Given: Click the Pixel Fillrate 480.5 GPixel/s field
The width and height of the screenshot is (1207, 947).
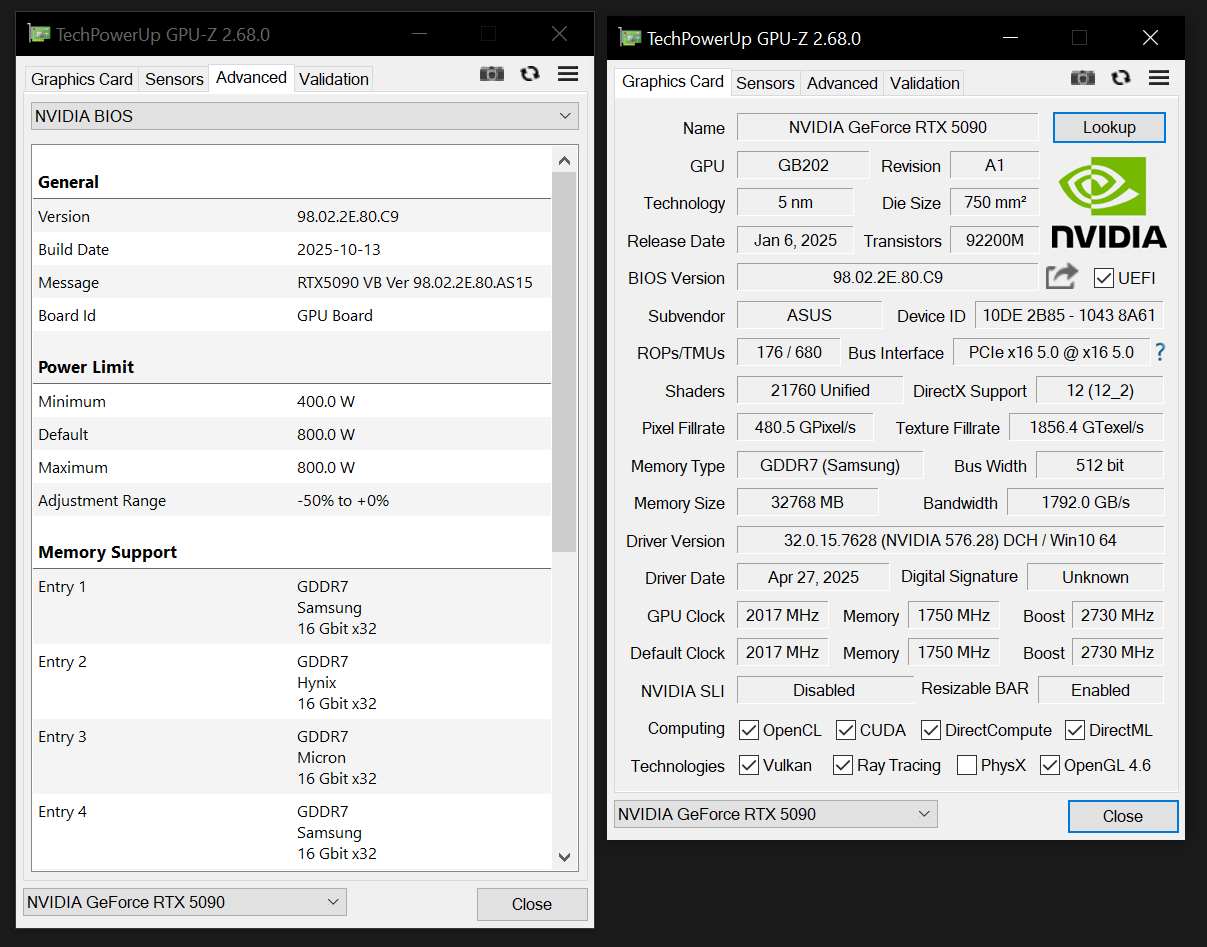Looking at the screenshot, I should coord(805,427).
